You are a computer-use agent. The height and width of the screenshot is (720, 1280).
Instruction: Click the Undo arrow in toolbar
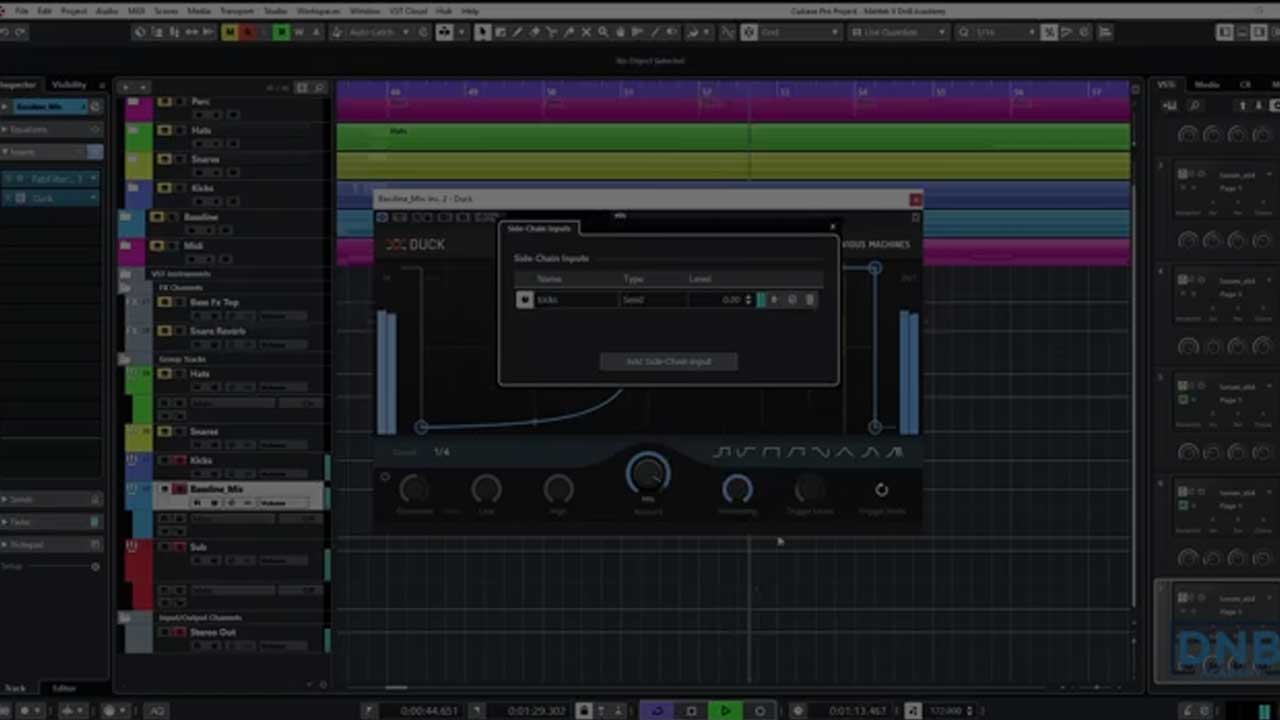pos(5,32)
